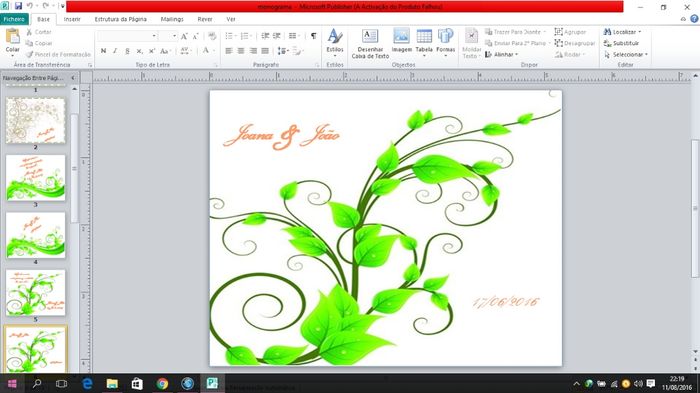This screenshot has height=393, width=700.
Task: Open the Localizar dropdown arrow
Action: (x=640, y=32)
